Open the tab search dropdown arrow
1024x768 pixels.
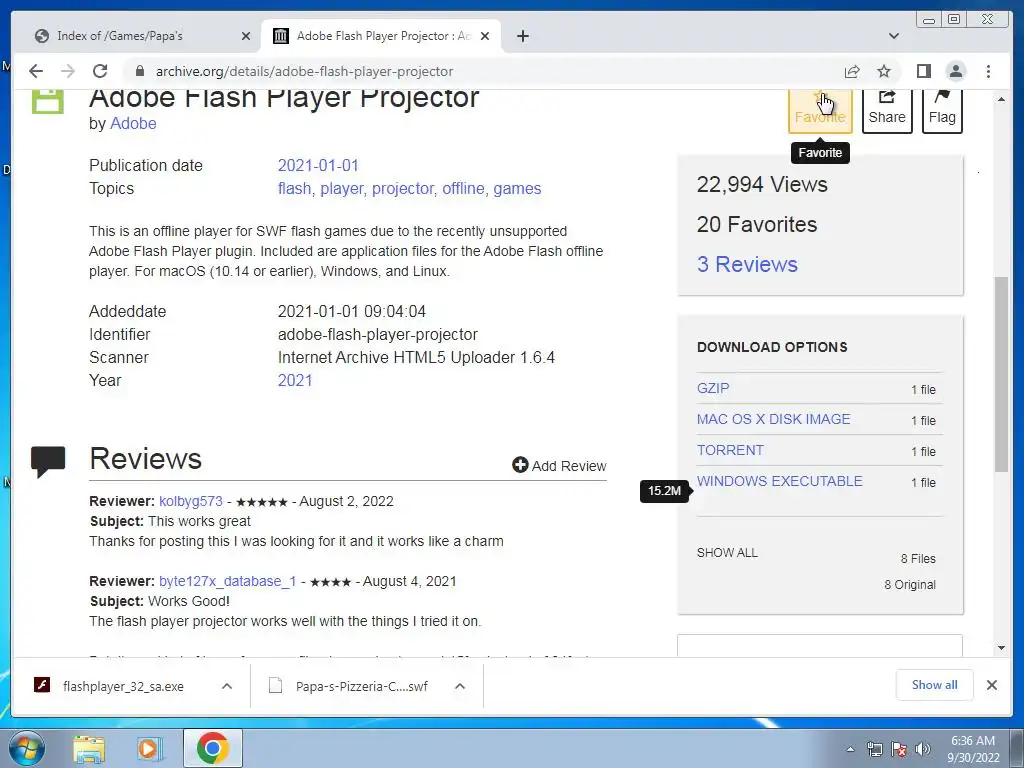894,36
